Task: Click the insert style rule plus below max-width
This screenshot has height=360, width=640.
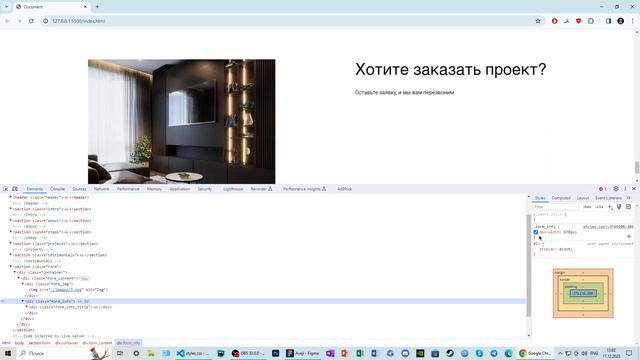Action: click(x=629, y=236)
